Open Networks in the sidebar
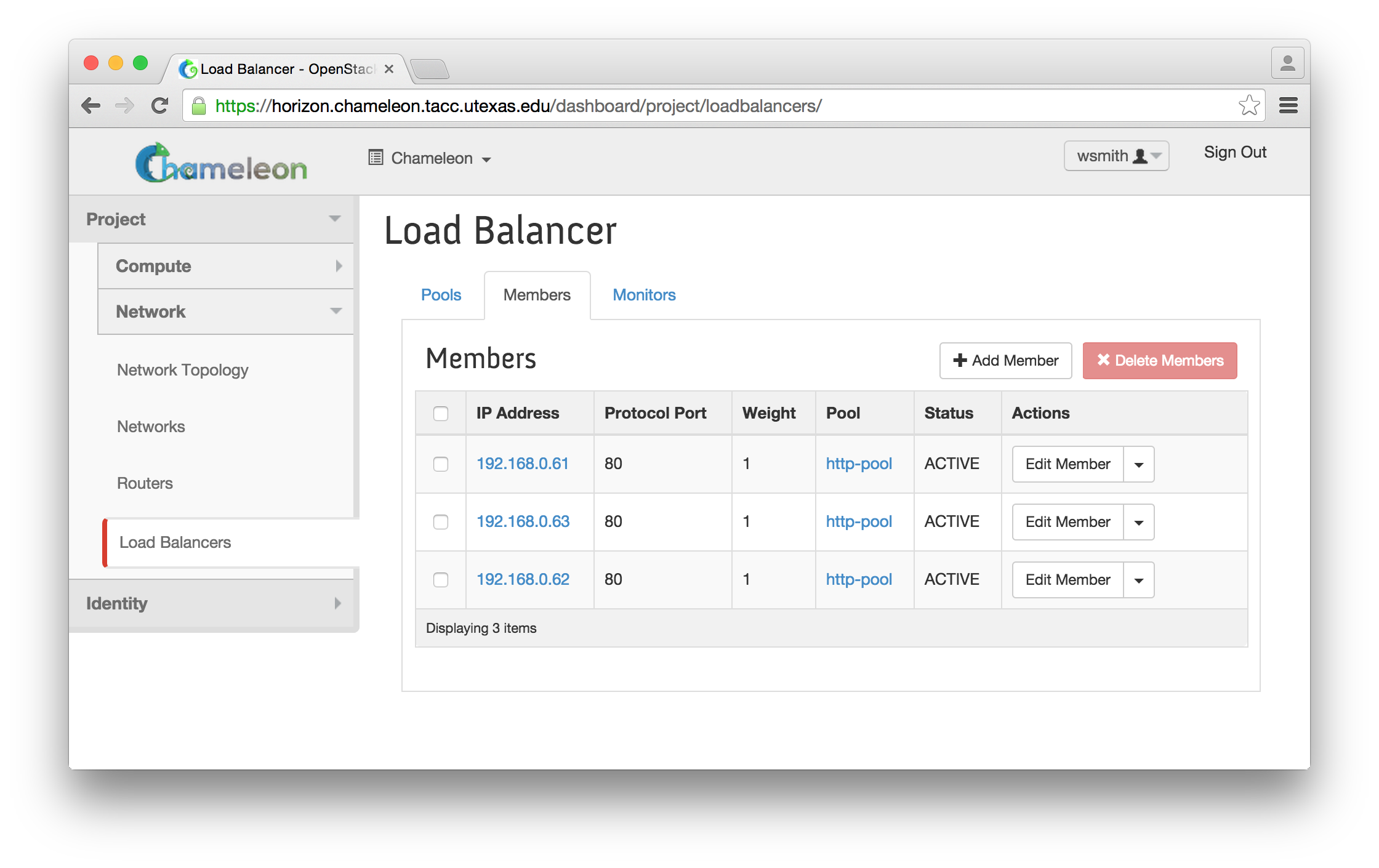Viewport: 1379px width, 868px height. point(151,427)
